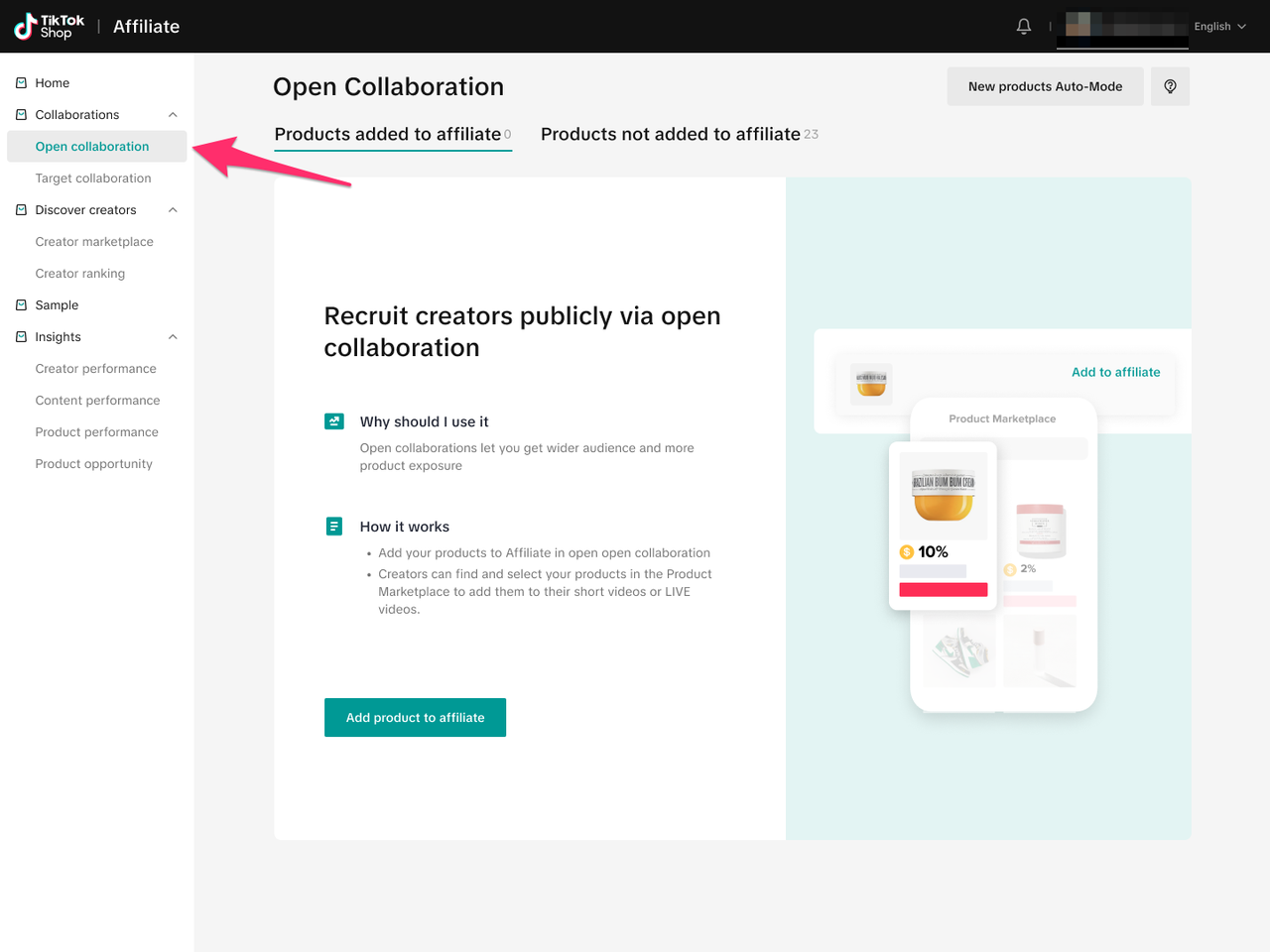
Task: Open the English language dropdown
Action: 1219,27
